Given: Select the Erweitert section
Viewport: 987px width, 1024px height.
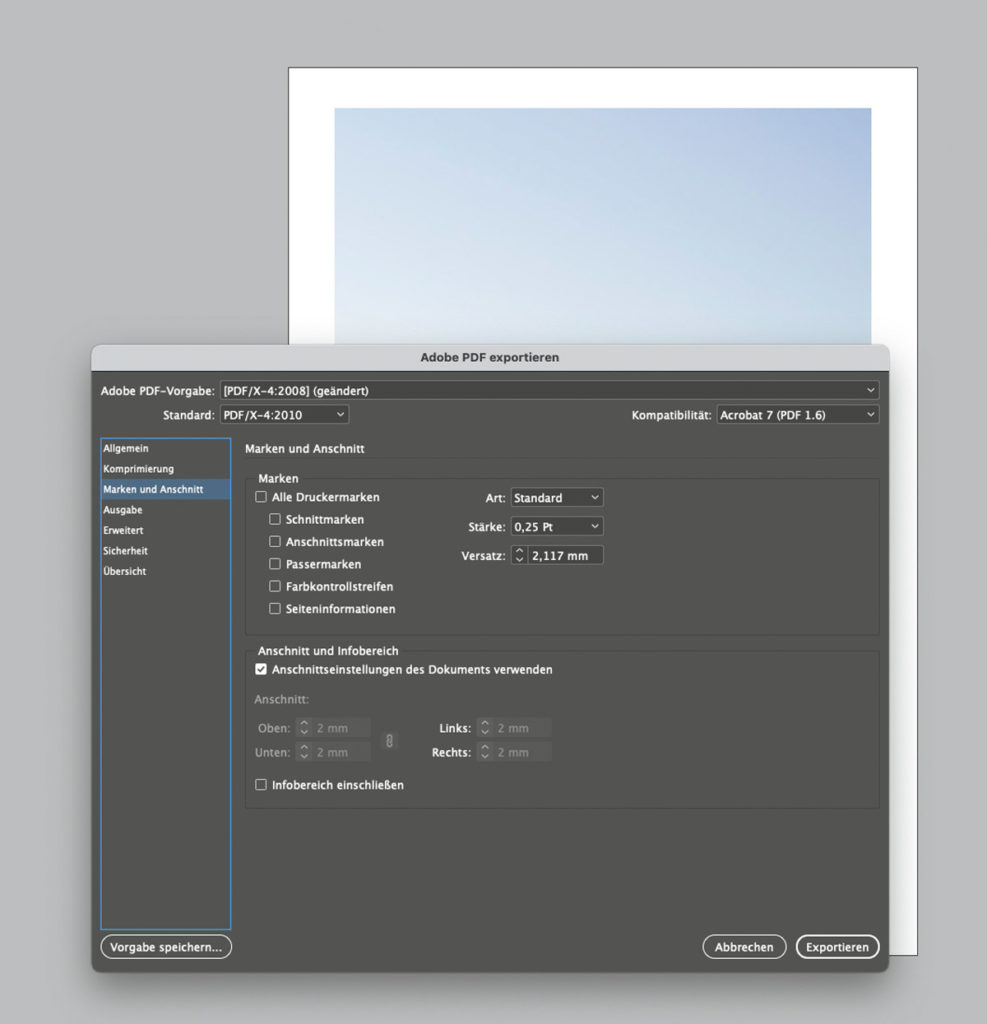Looking at the screenshot, I should click(x=165, y=530).
